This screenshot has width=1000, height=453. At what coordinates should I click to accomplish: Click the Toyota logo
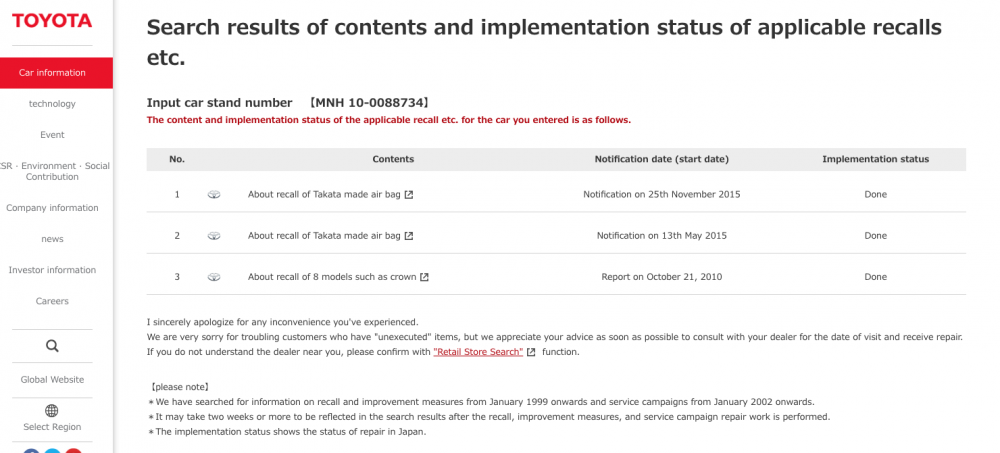52,20
